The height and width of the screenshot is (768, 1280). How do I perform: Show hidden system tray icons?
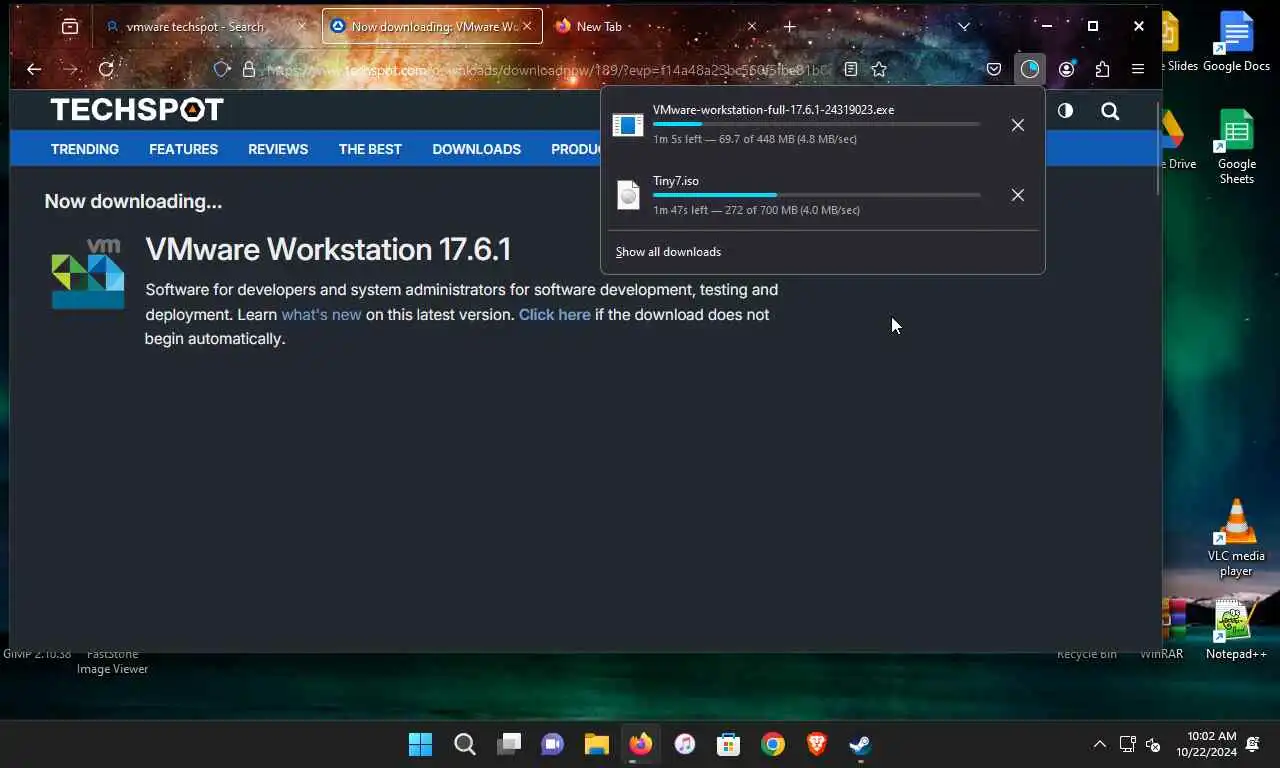click(x=1100, y=744)
